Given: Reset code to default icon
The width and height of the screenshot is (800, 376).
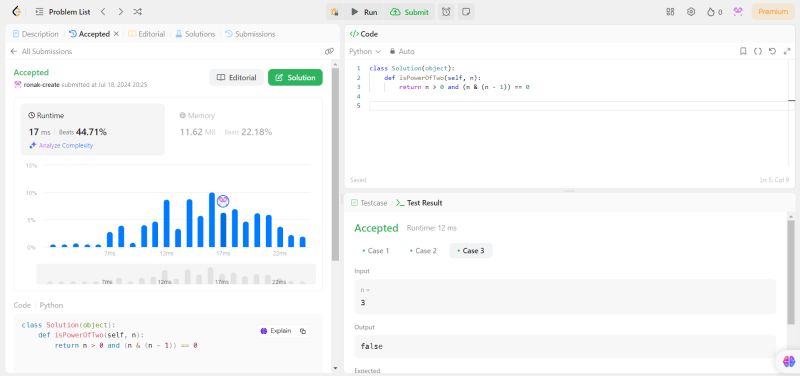Looking at the screenshot, I should (x=772, y=52).
